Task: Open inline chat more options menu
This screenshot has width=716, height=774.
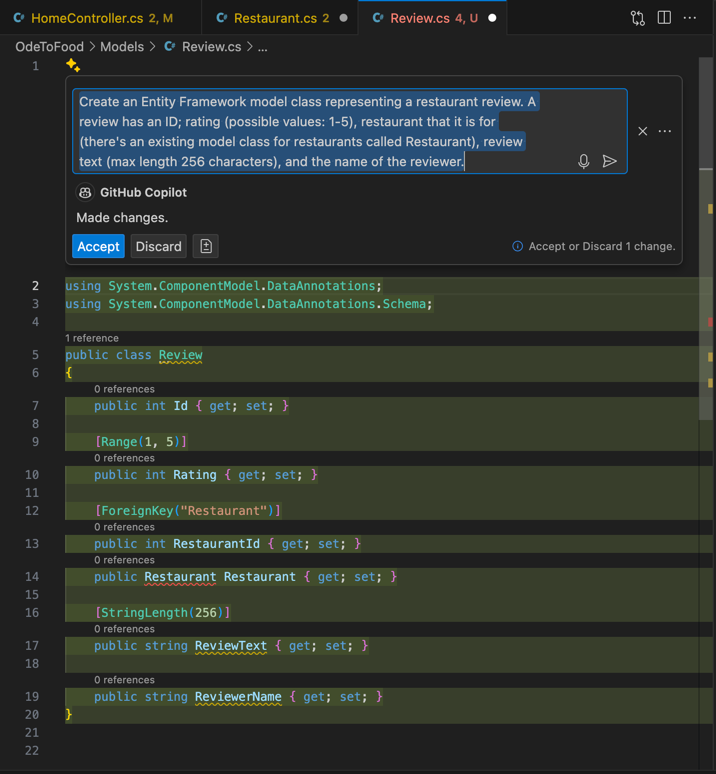Action: point(665,131)
